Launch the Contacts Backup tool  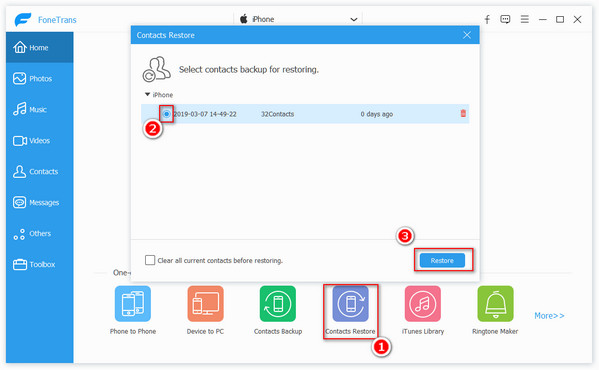point(278,310)
